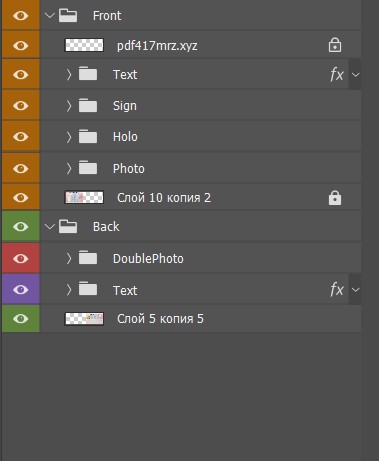Click the pdf417mrz.xyz layer thumbnail
The width and height of the screenshot is (379, 461).
(x=84, y=45)
